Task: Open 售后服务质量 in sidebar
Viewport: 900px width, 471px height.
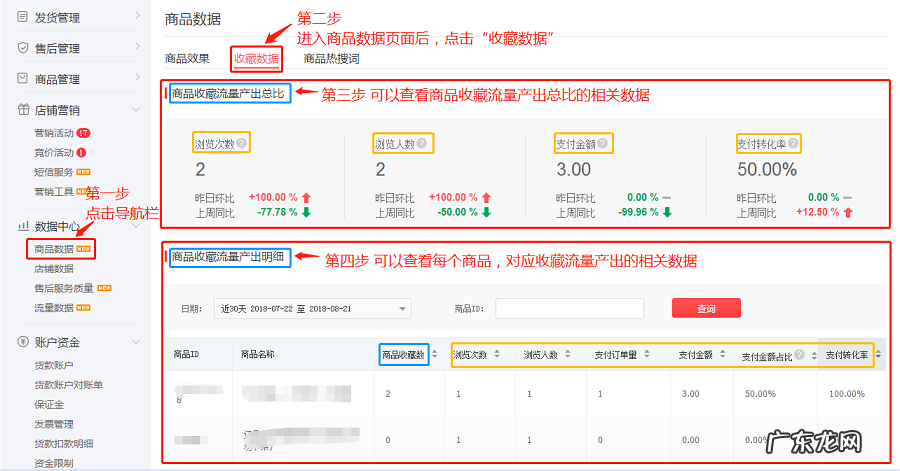Action: [x=64, y=288]
